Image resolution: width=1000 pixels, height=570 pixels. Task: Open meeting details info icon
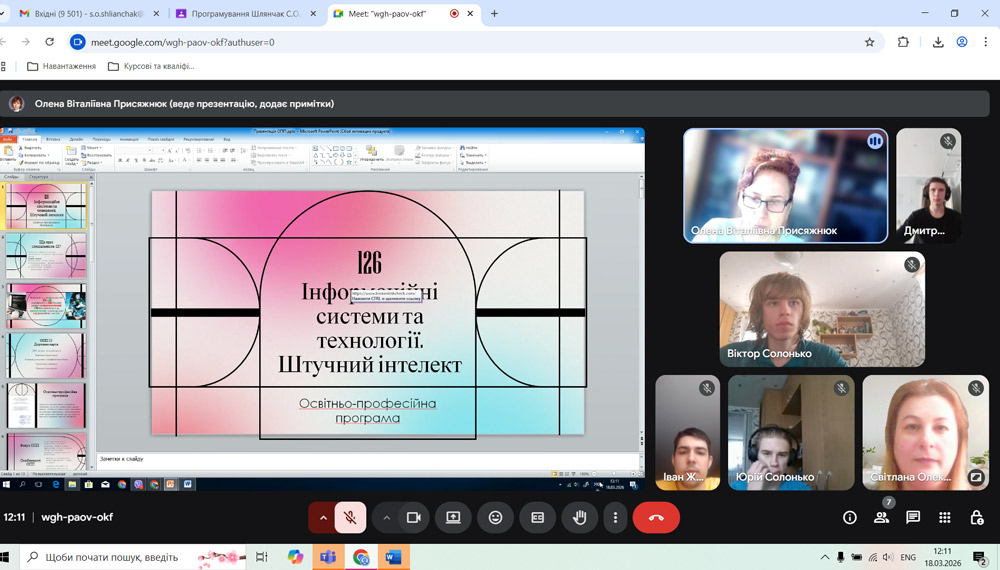coord(850,518)
